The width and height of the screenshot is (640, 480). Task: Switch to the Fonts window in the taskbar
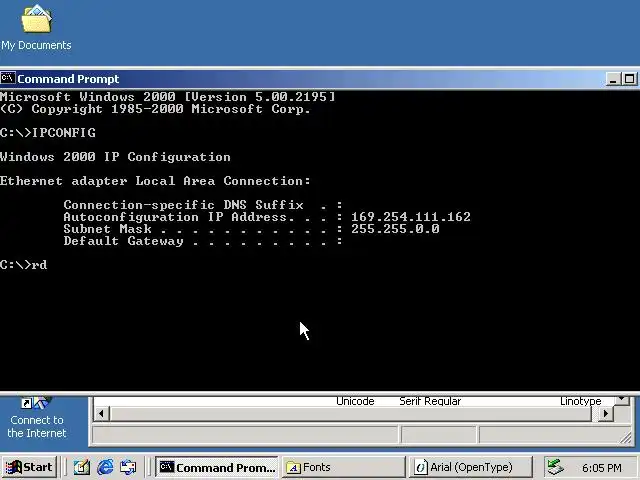(343, 467)
